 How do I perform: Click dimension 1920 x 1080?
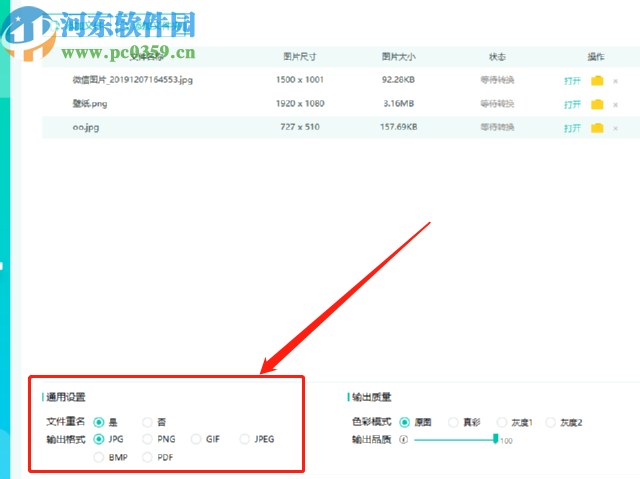point(300,103)
